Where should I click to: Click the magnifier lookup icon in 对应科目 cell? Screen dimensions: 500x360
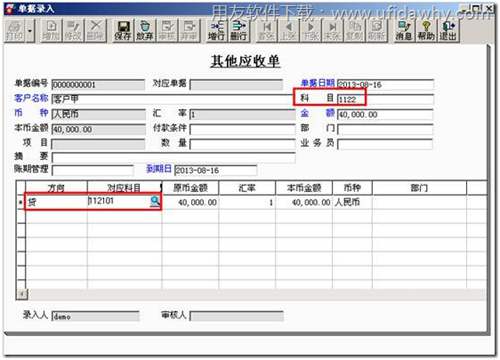pos(155,201)
